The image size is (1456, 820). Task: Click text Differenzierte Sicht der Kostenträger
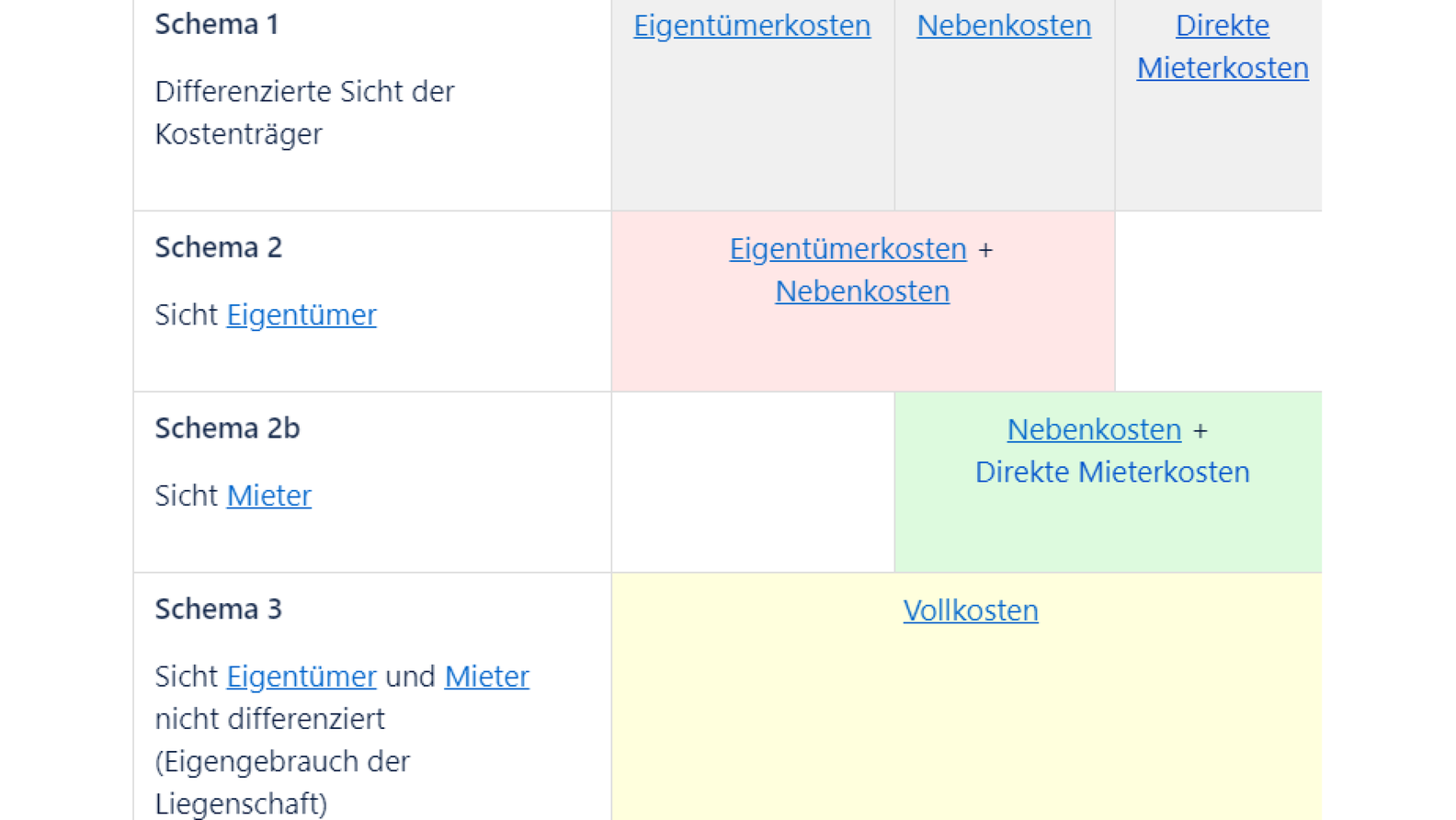304,112
